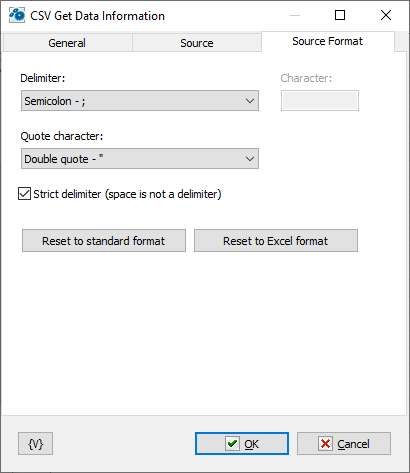Screen dimensions: 410x473
Task: Minimize the dialog window
Action: coord(295,15)
